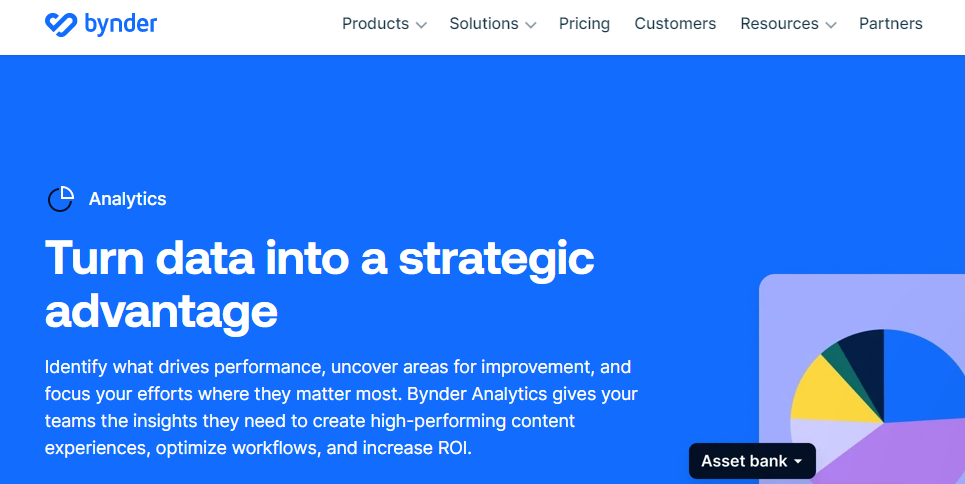
Task: Open the Pricing page
Action: (584, 24)
